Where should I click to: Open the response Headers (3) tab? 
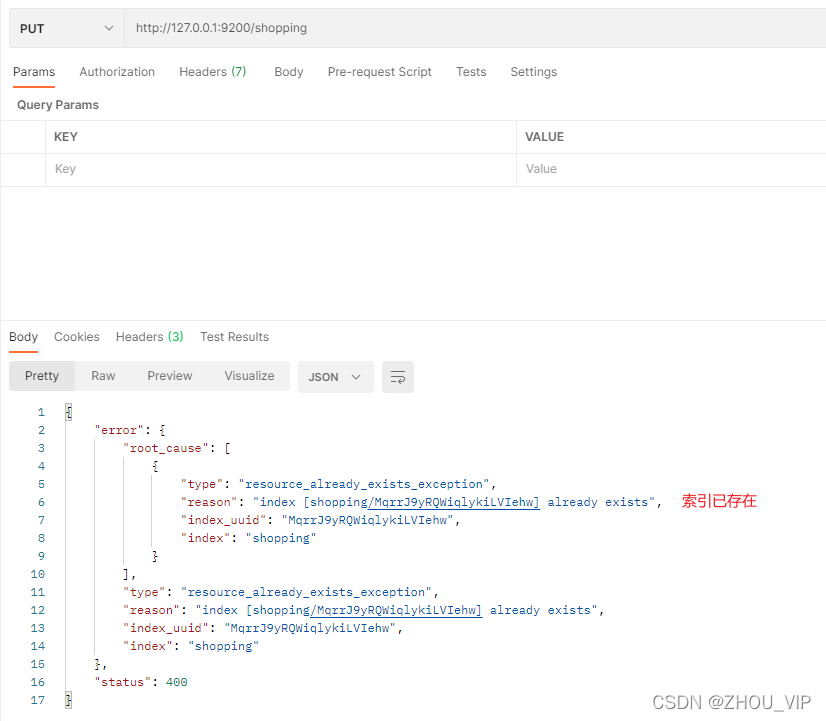(150, 337)
